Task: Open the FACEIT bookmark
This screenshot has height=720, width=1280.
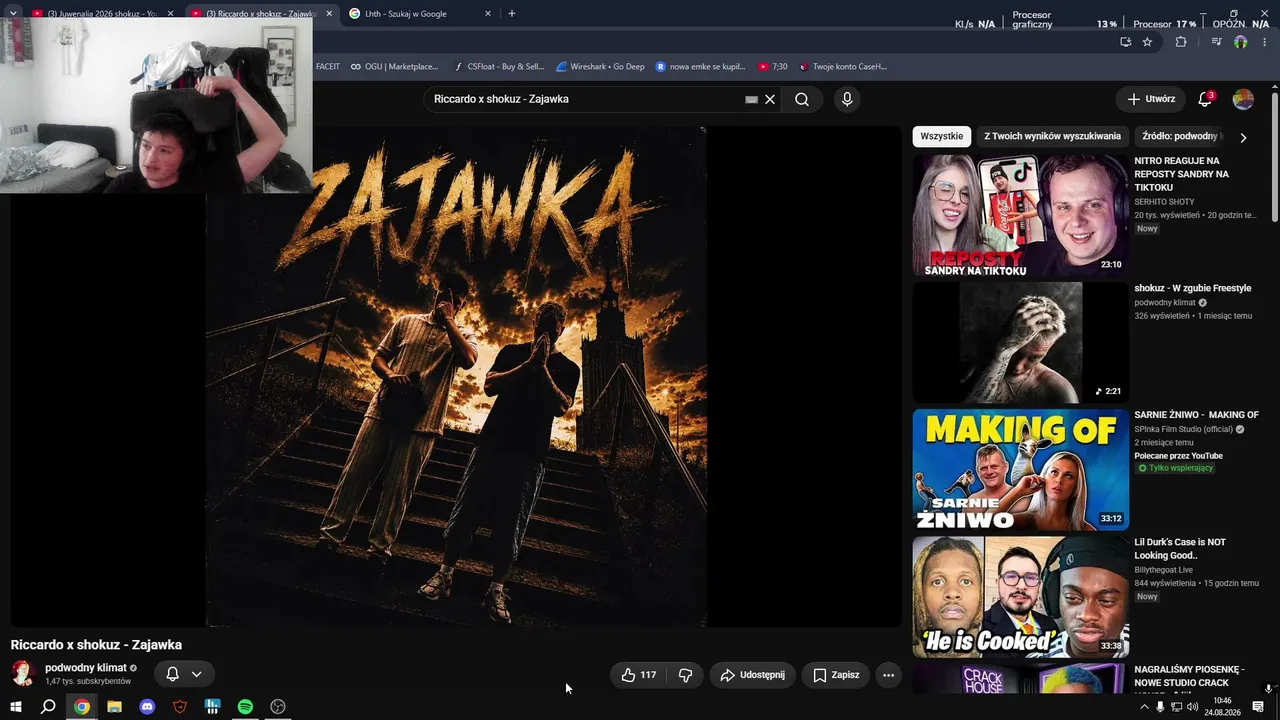Action: 328,67
